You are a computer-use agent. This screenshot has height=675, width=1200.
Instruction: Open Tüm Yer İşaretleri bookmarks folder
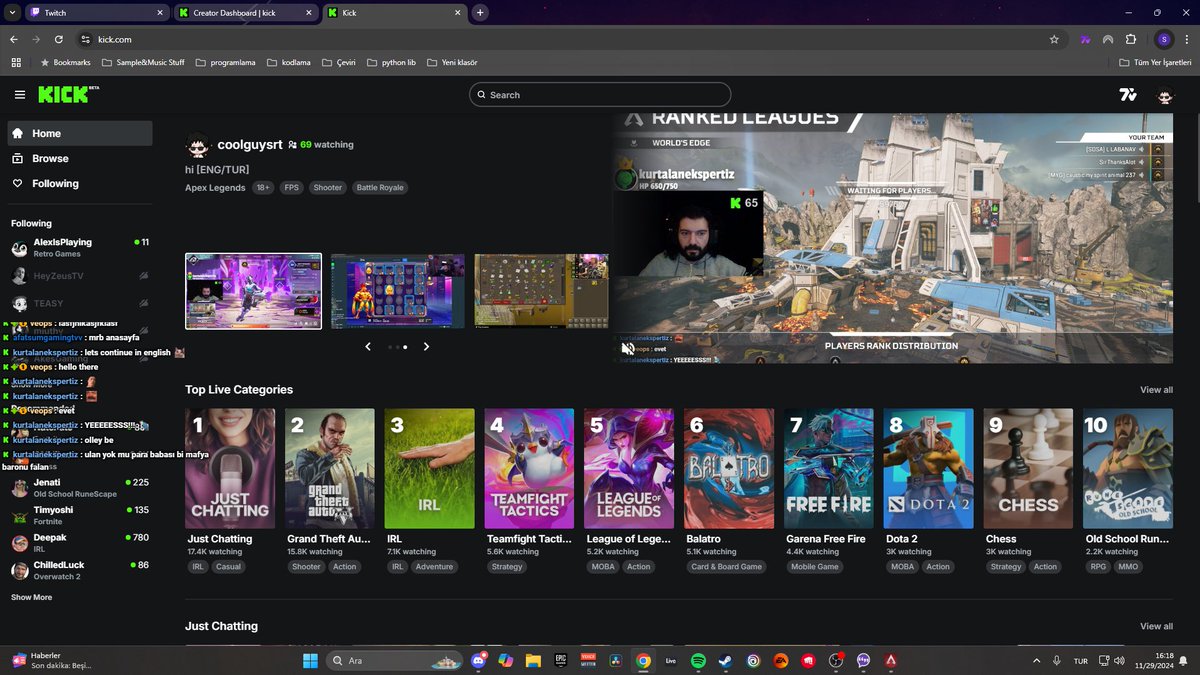pos(1155,62)
